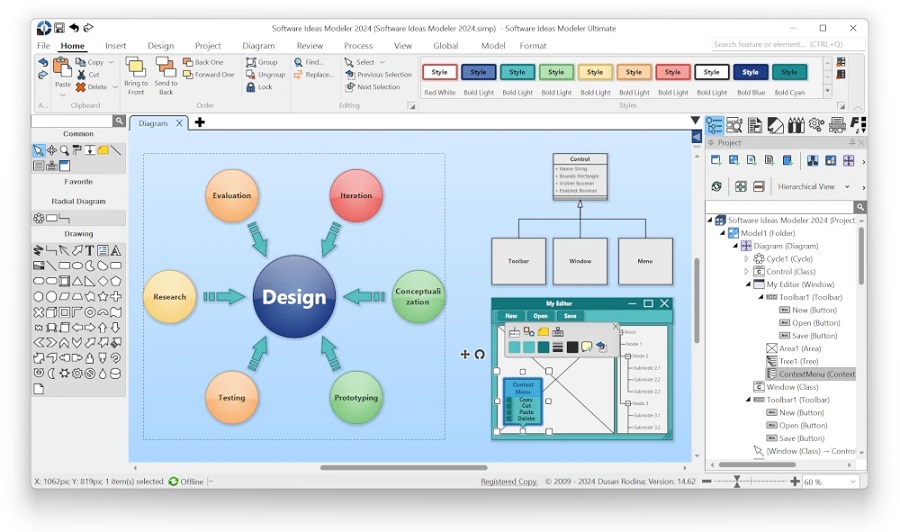Select Area1 (Area) in project tree
Viewport: 900px width, 532px height.
pyautogui.click(x=794, y=348)
